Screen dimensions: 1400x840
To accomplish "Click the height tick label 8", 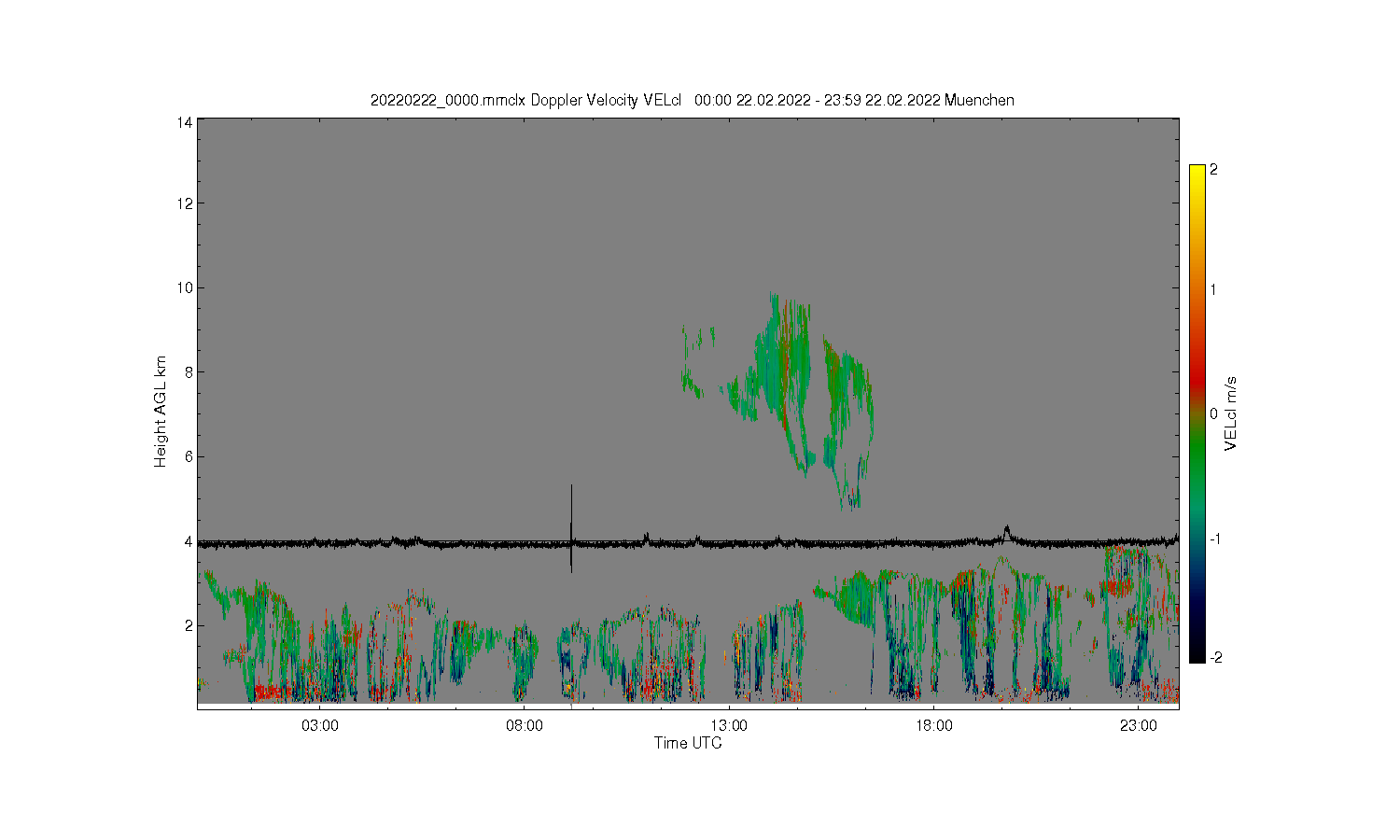I will 189,371.
